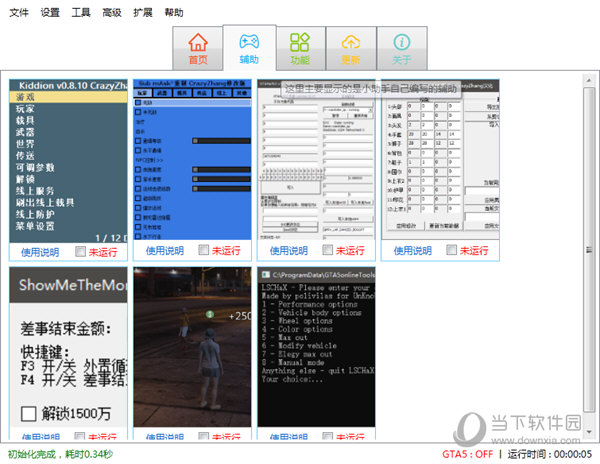Open the 高级 menu

(112, 13)
